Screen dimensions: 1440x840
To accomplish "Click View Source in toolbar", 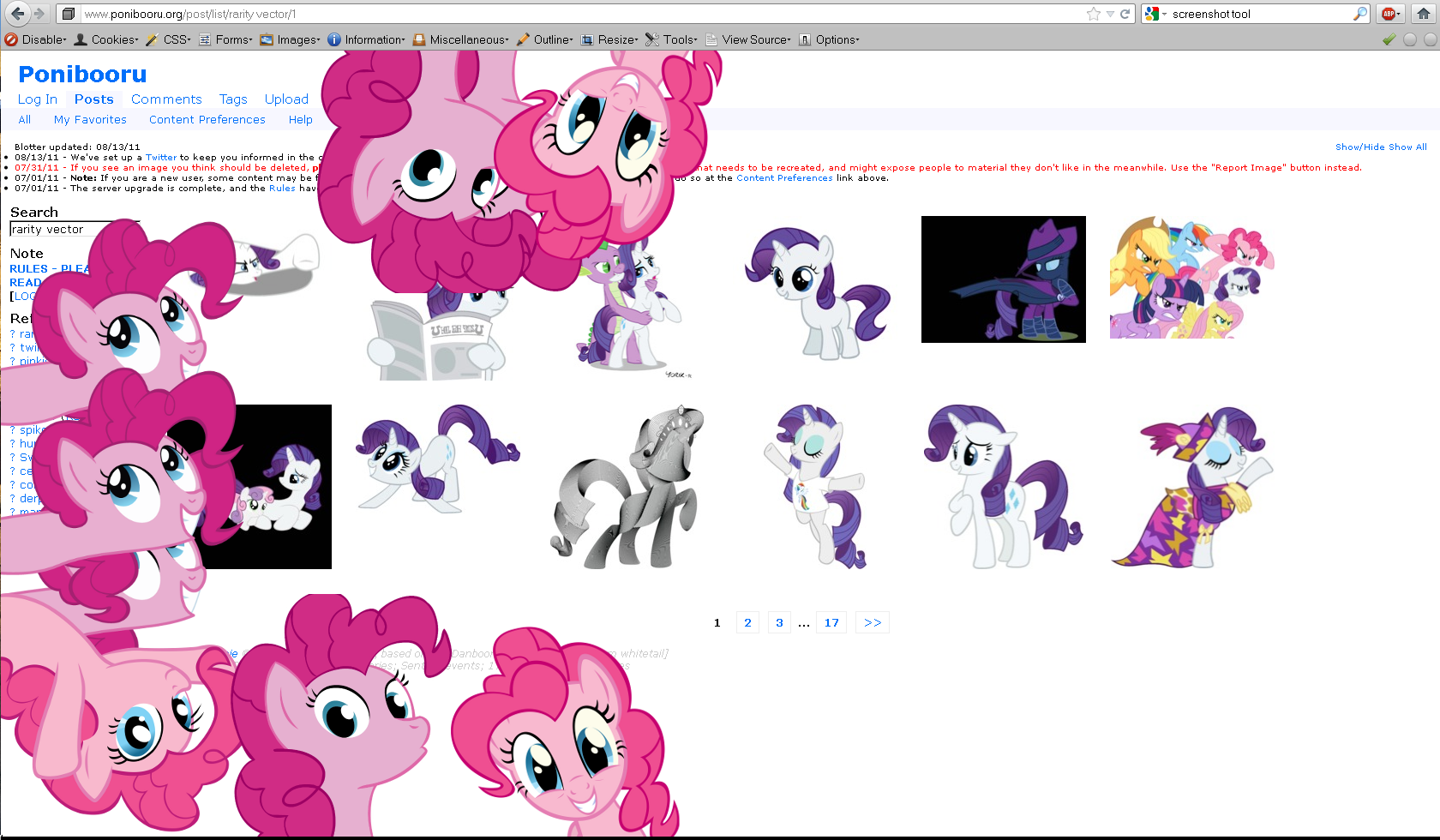I will 748,39.
